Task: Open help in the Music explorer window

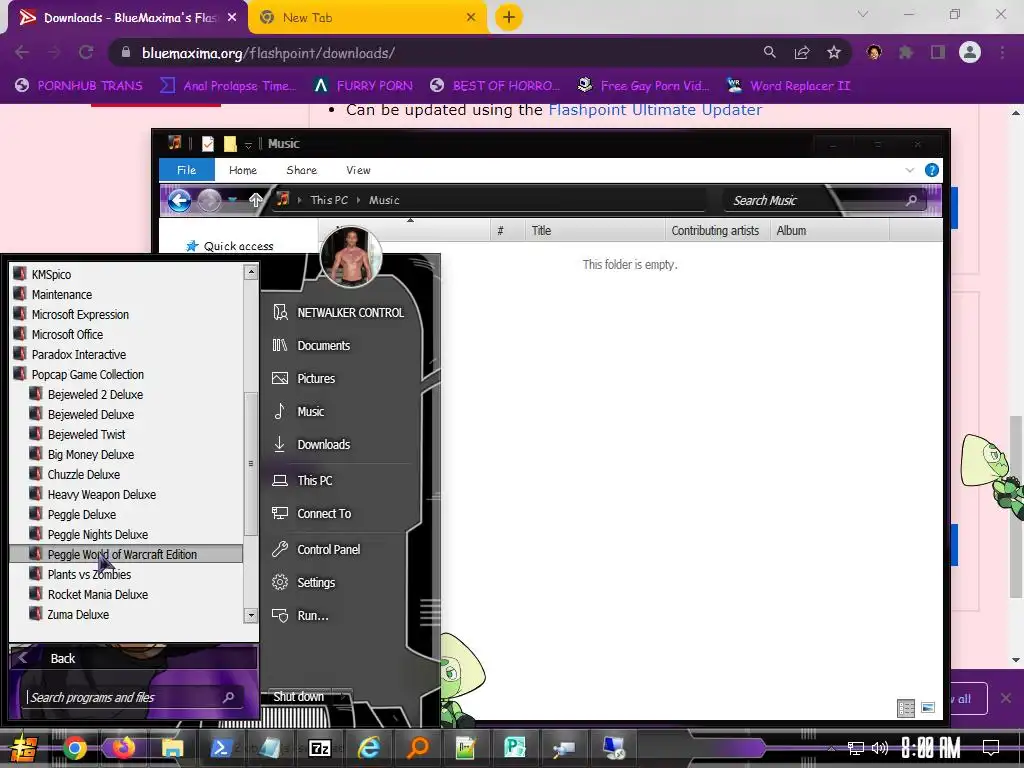Action: coord(932,170)
